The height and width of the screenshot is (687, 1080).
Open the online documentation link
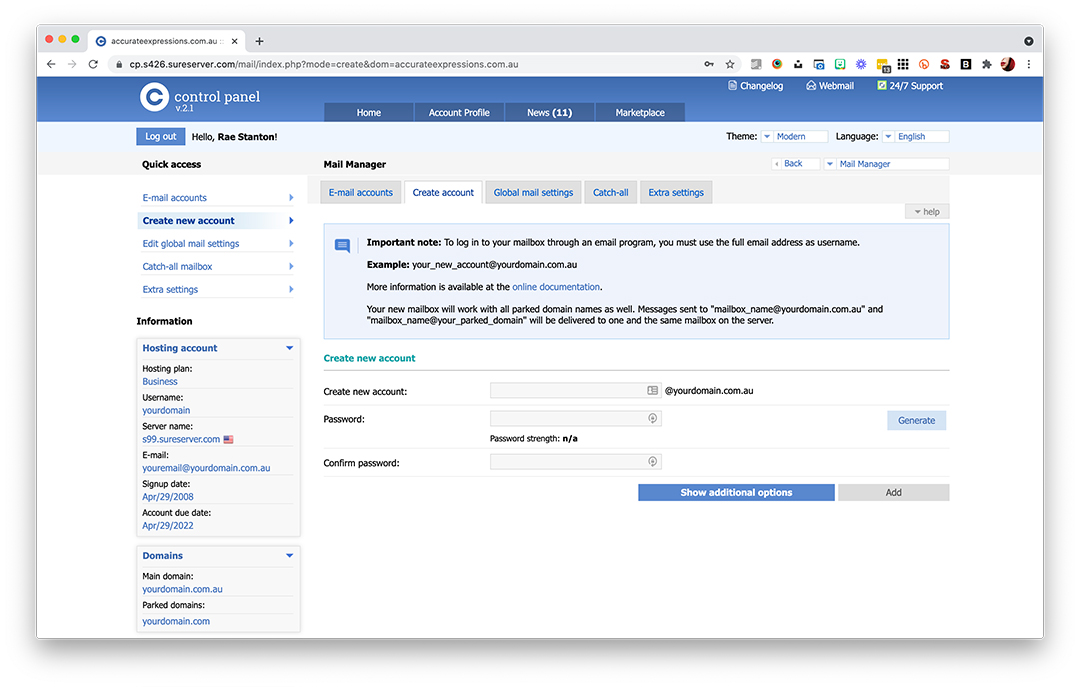556,287
